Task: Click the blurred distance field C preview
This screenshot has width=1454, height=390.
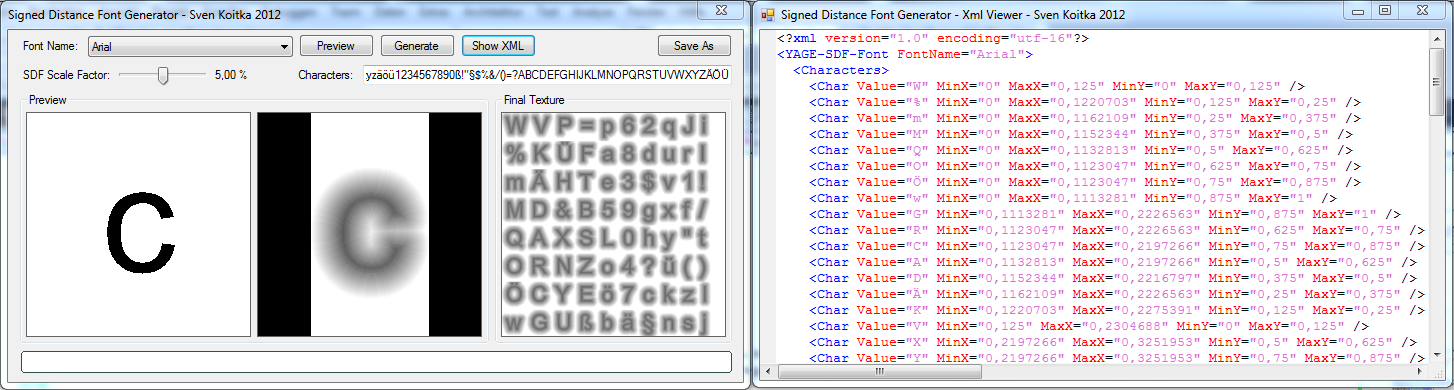Action: [x=370, y=224]
